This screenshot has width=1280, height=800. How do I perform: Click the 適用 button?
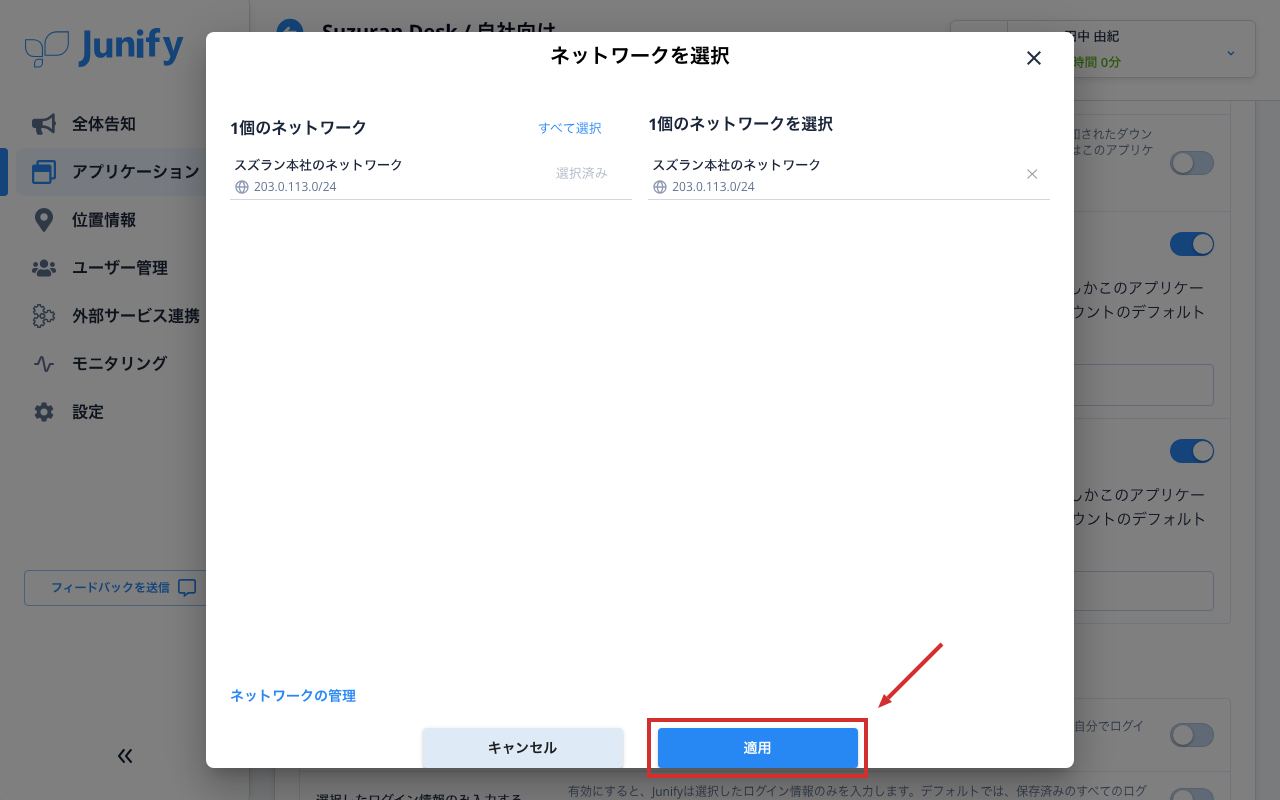click(758, 748)
